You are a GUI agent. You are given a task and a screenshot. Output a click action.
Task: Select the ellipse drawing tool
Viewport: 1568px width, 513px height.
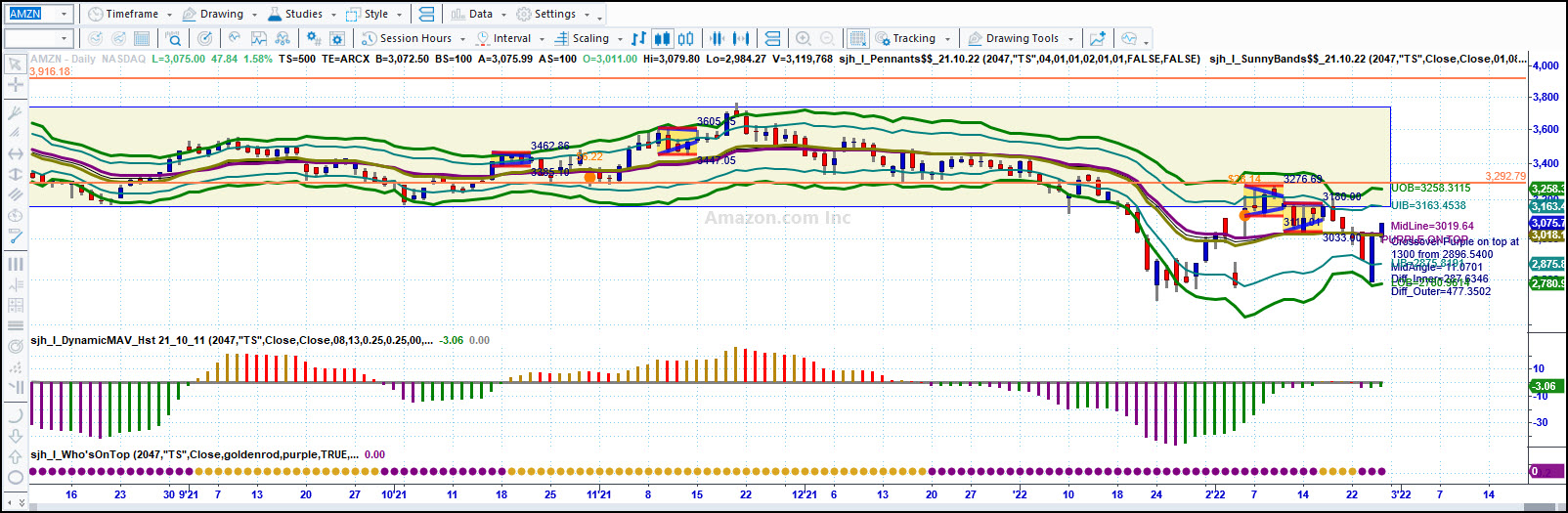(15, 478)
